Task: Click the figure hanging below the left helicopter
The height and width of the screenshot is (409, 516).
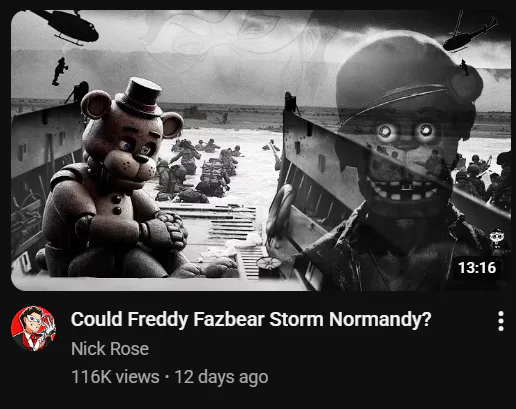Action: pyautogui.click(x=59, y=71)
